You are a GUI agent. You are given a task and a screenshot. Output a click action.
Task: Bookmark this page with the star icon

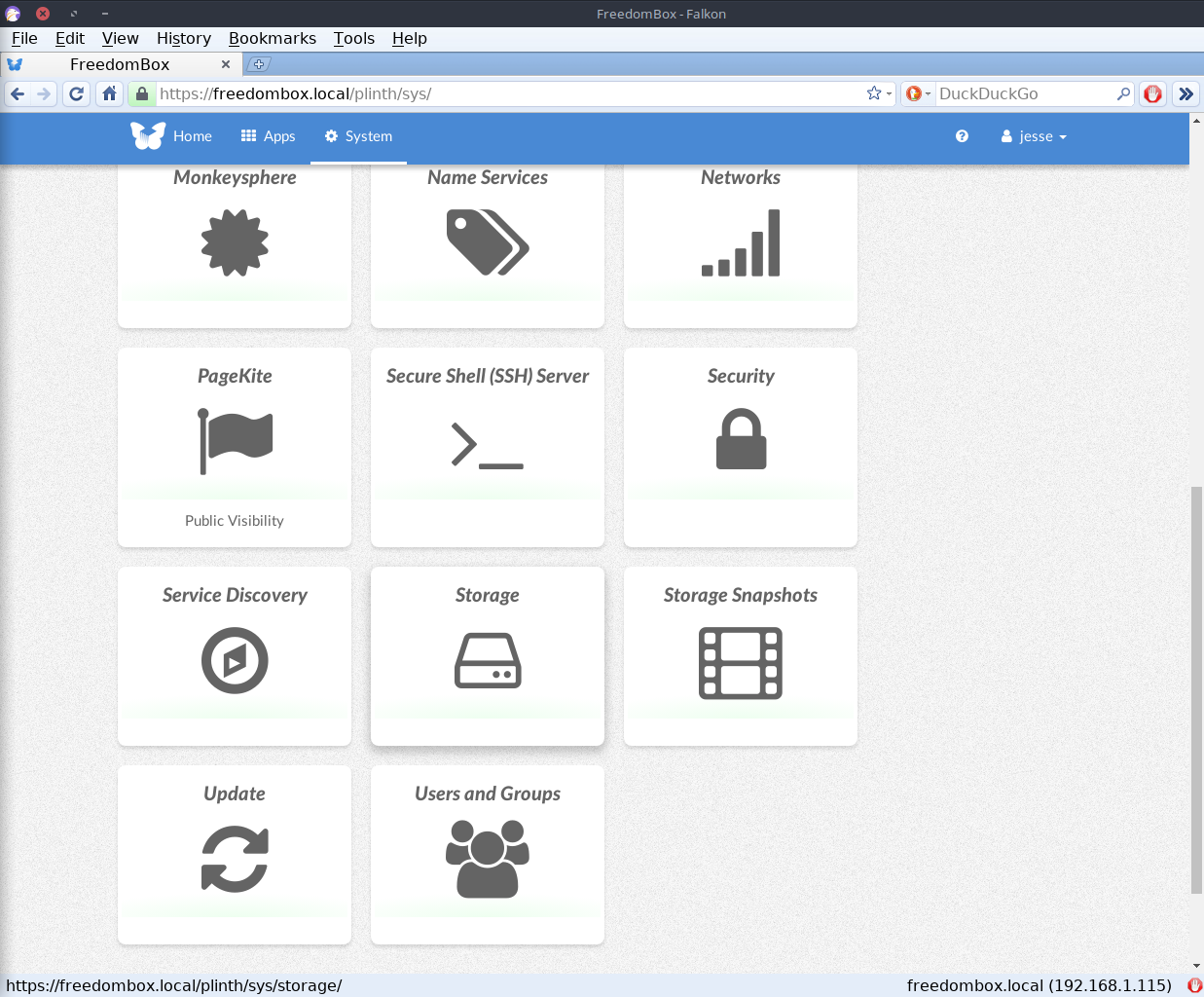point(874,93)
